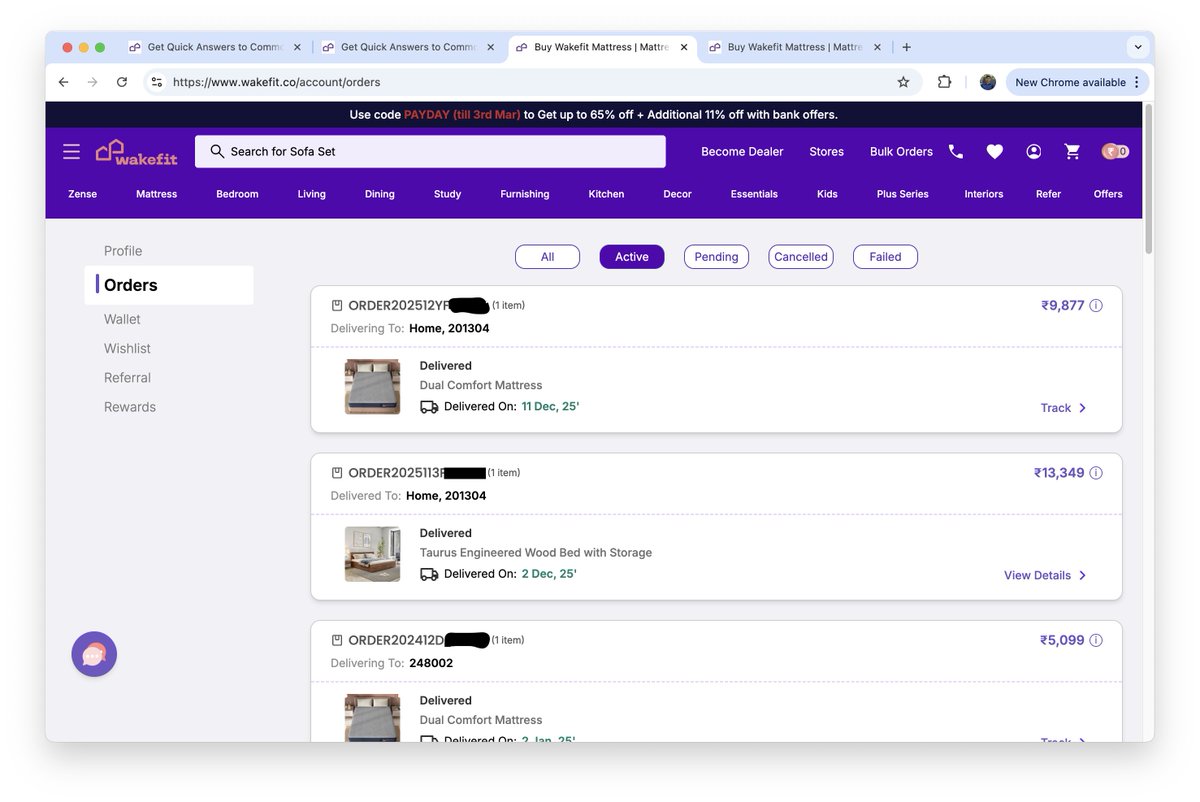Open the tab search dropdown arrow

click(x=1137, y=47)
